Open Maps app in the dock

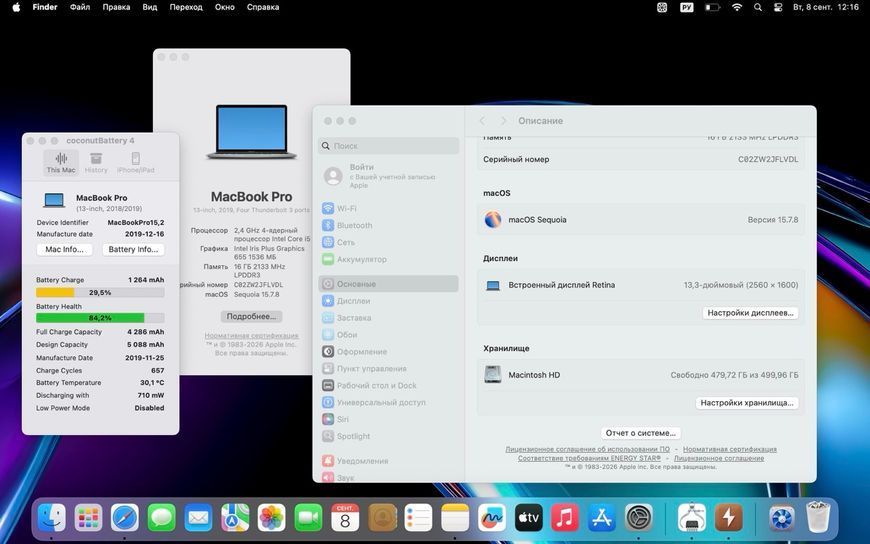click(x=235, y=518)
